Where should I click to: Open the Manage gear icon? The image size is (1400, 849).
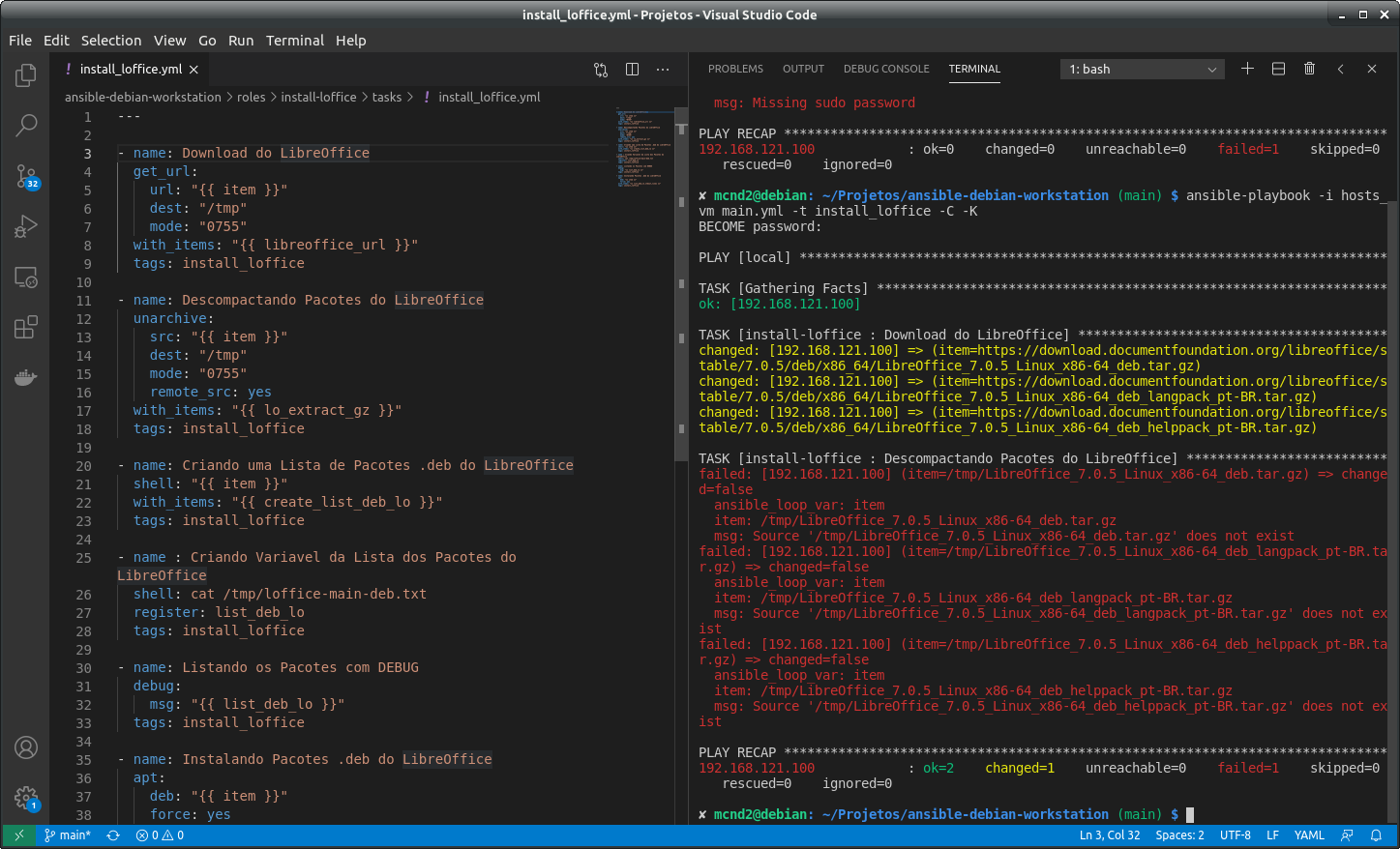point(26,798)
